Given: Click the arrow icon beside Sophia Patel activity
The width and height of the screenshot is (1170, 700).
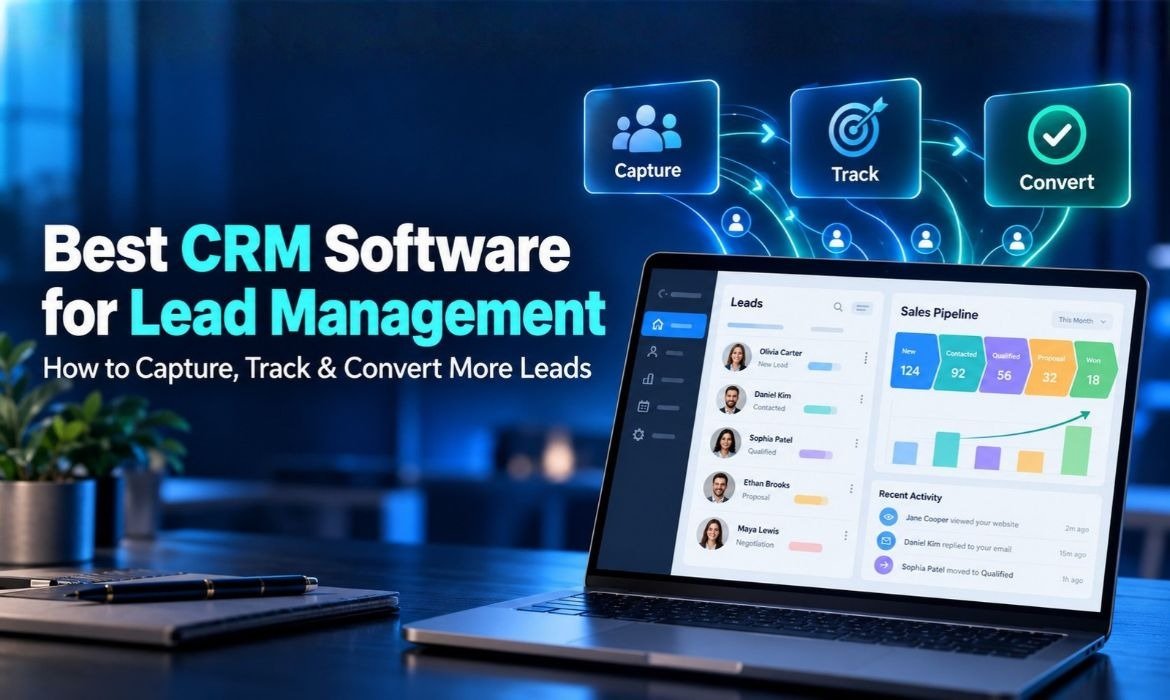Looking at the screenshot, I should 883,565.
